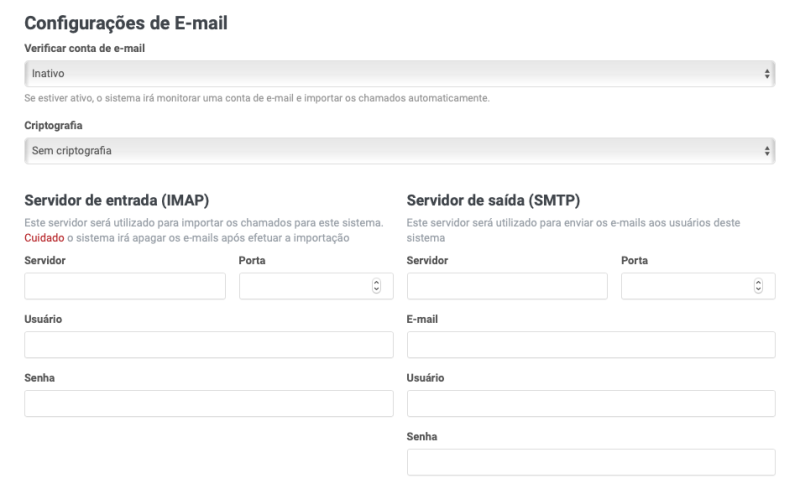This screenshot has width=800, height=494.
Task: Click the IMAP Porta stepper arrows
Action: 377,286
